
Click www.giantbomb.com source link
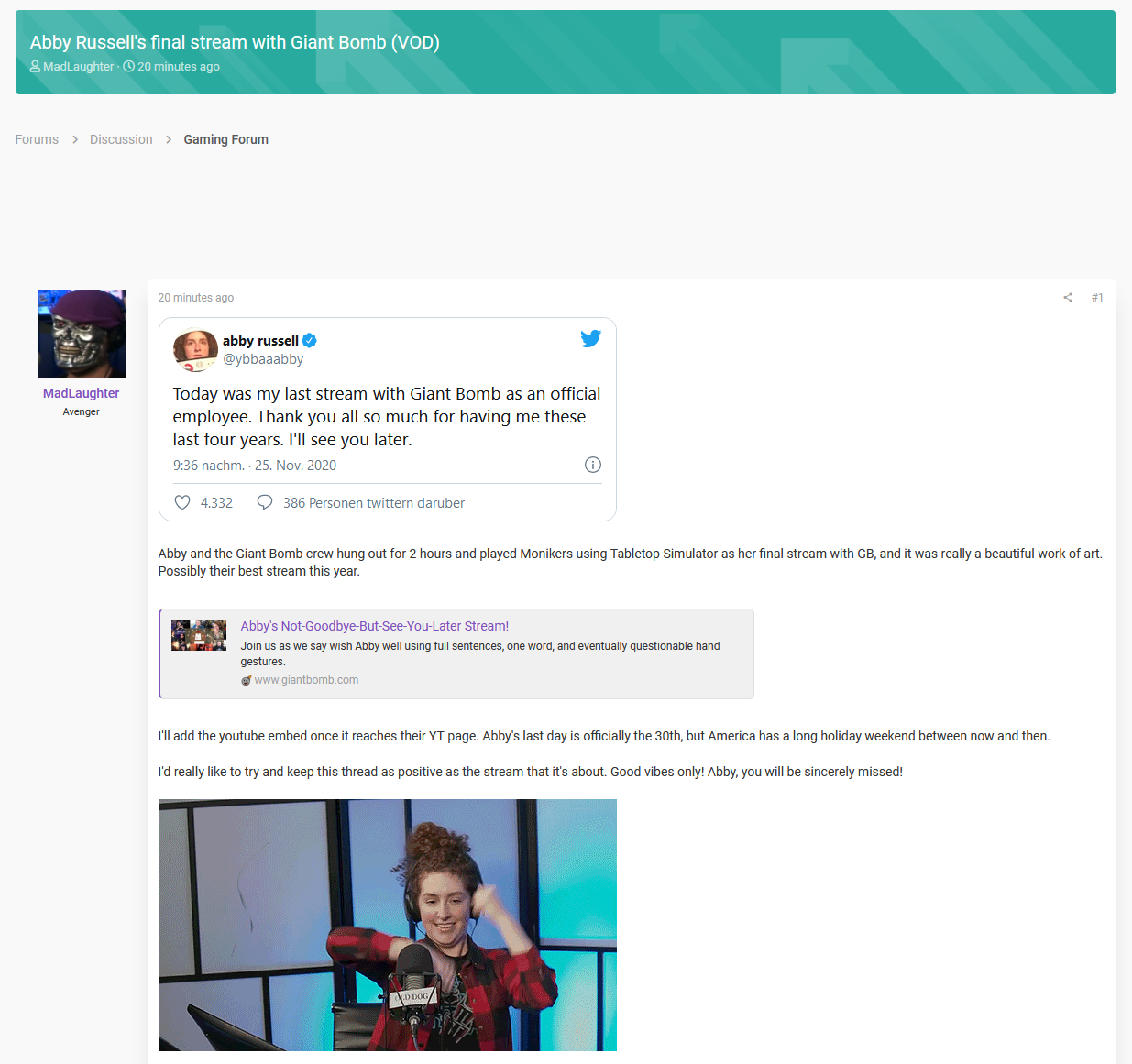coord(306,680)
